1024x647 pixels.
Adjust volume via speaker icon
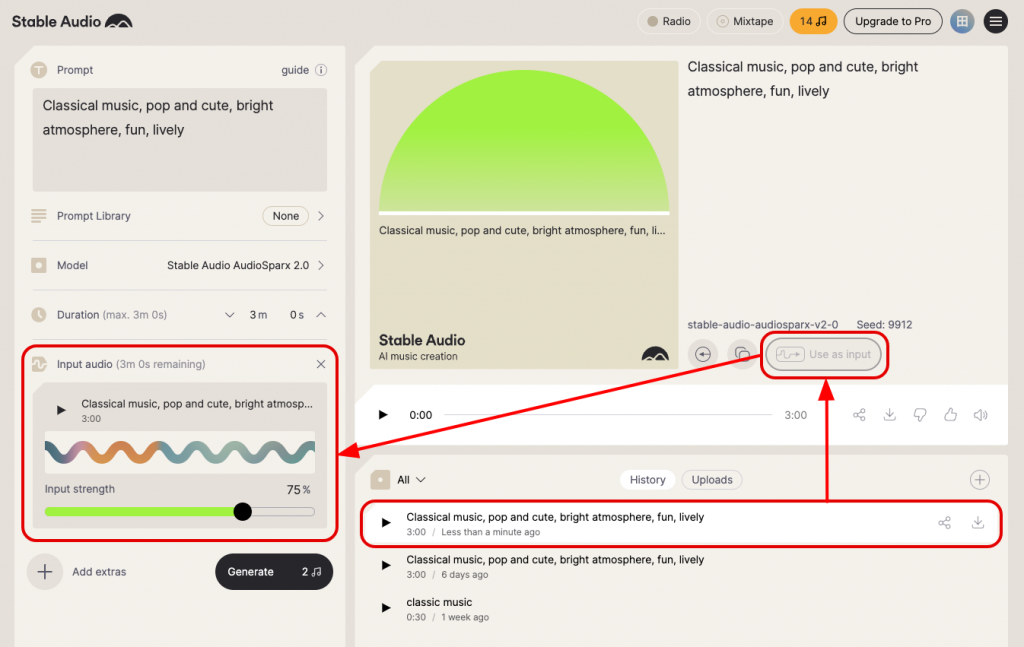[980, 414]
